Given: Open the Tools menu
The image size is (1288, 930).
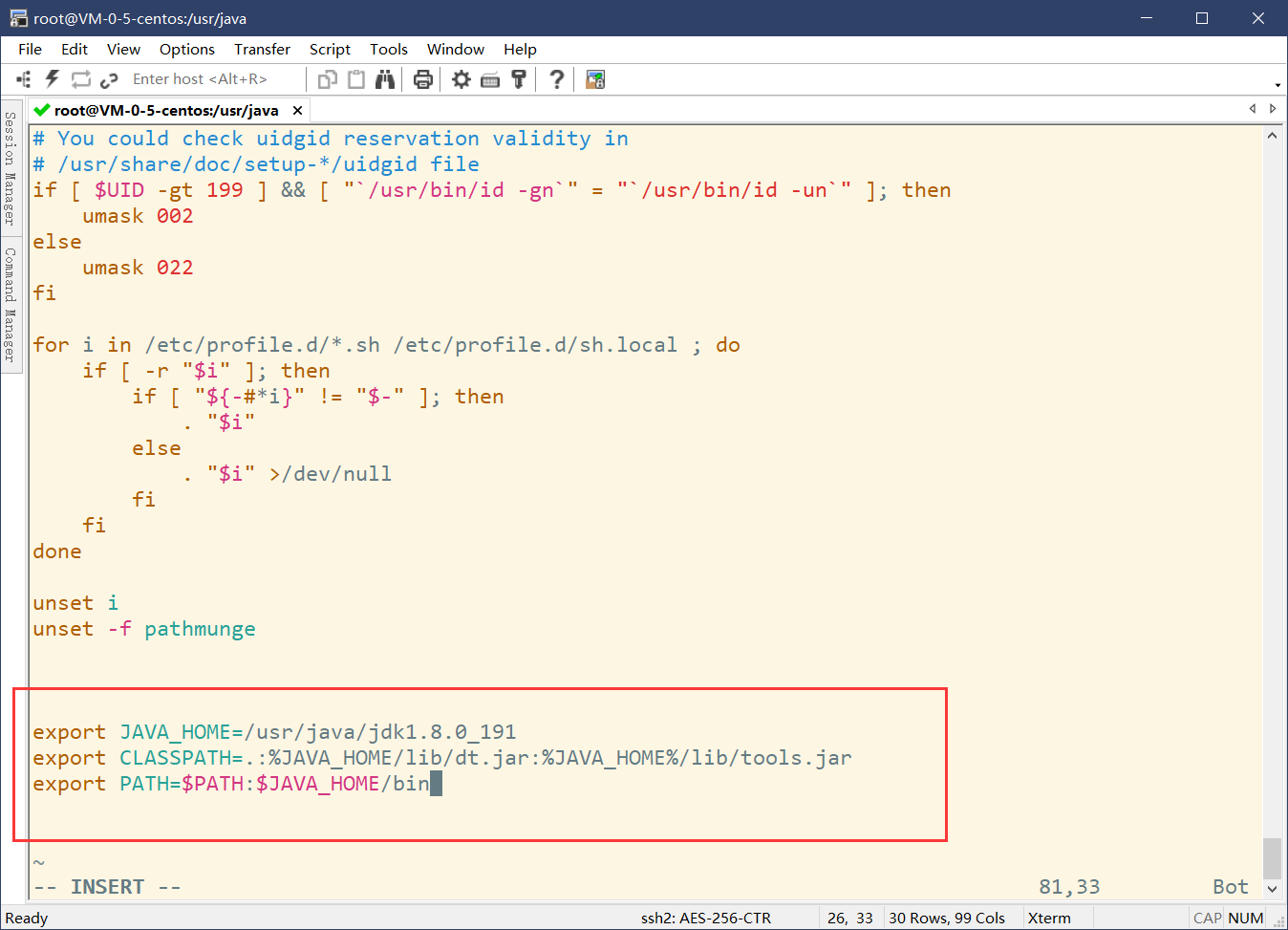Looking at the screenshot, I should (x=389, y=49).
